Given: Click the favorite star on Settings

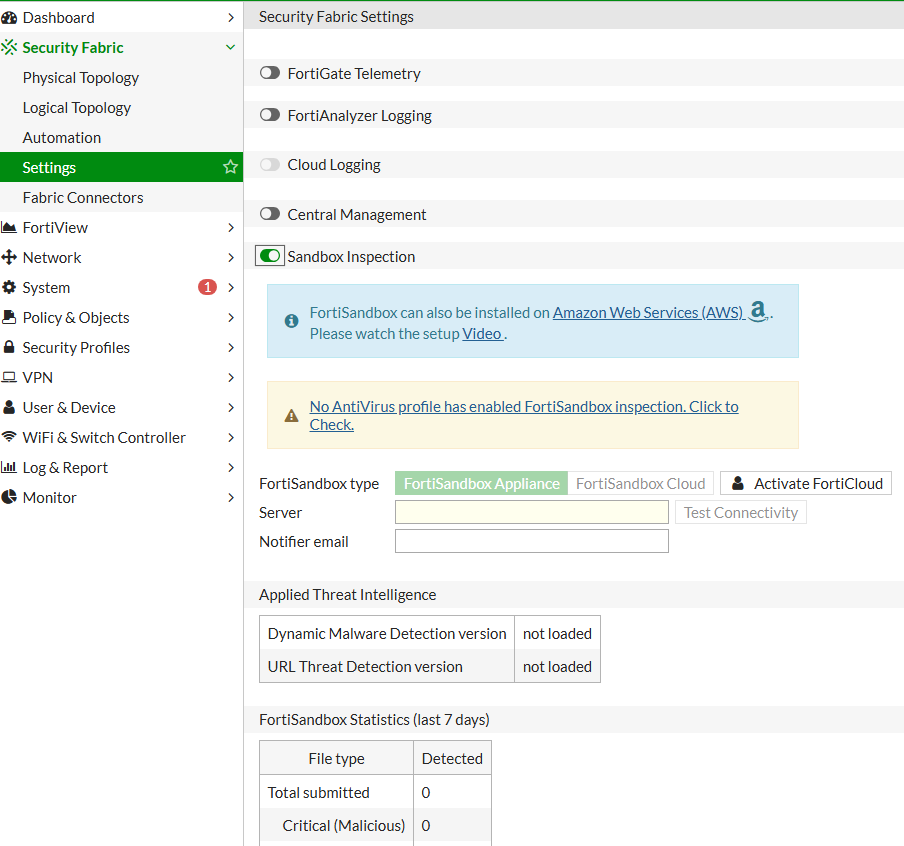Looking at the screenshot, I should click(231, 167).
